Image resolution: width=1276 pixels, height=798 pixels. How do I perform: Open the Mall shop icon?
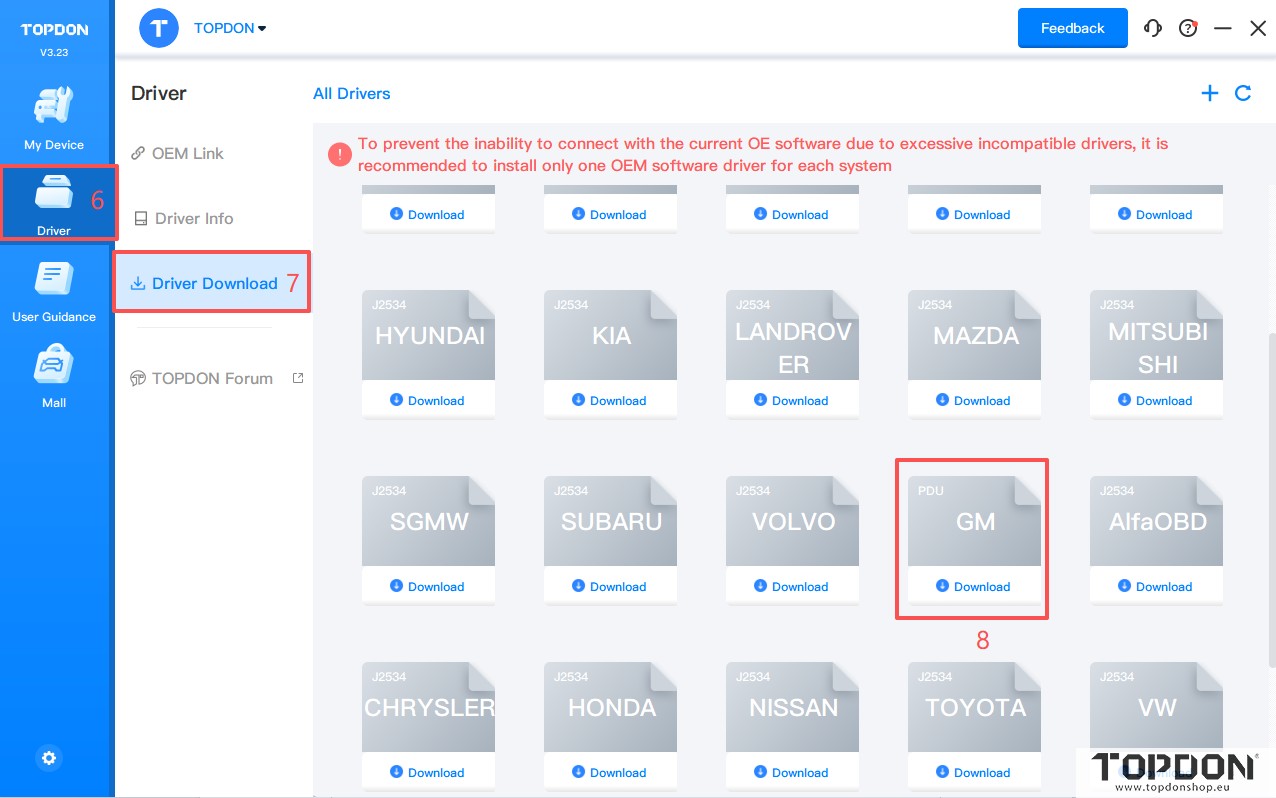coord(54,376)
